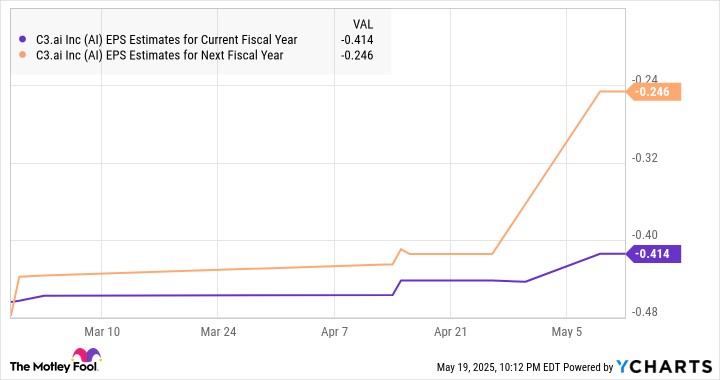Click the -0.246 value in legend table
Image resolution: width=720 pixels, height=380 pixels.
coord(357,56)
